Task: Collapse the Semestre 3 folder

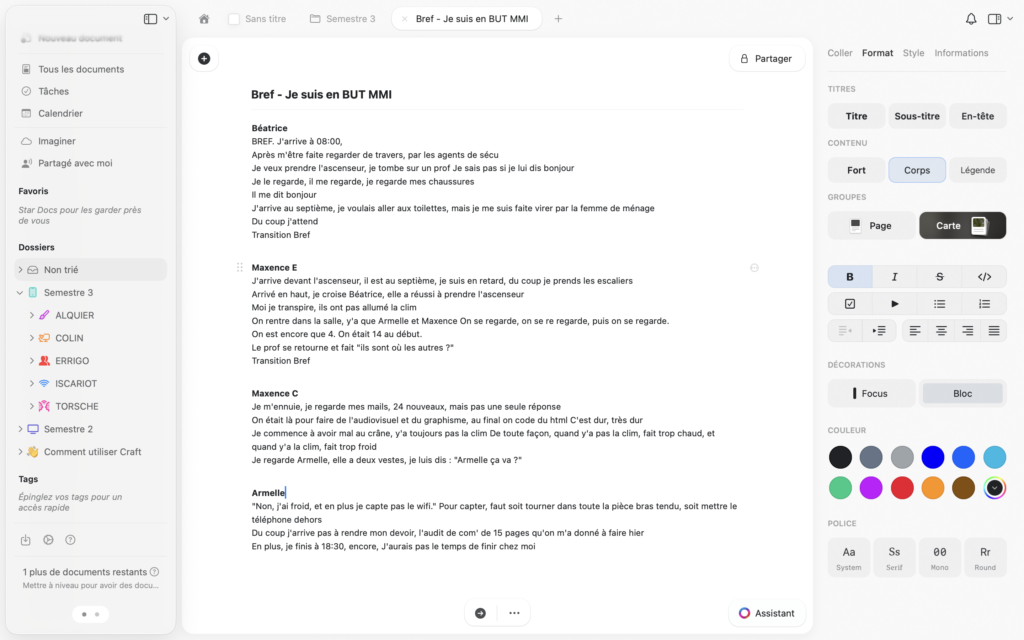Action: point(20,293)
